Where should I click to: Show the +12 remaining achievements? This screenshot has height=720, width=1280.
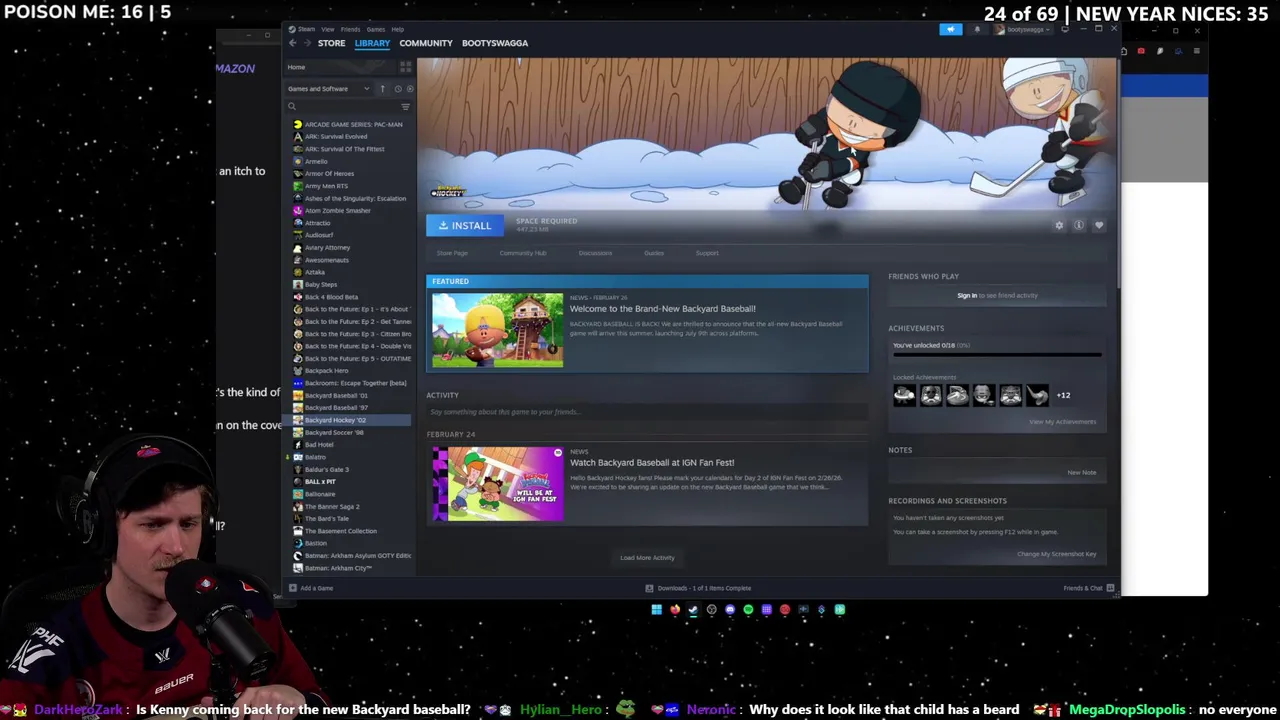point(1063,396)
